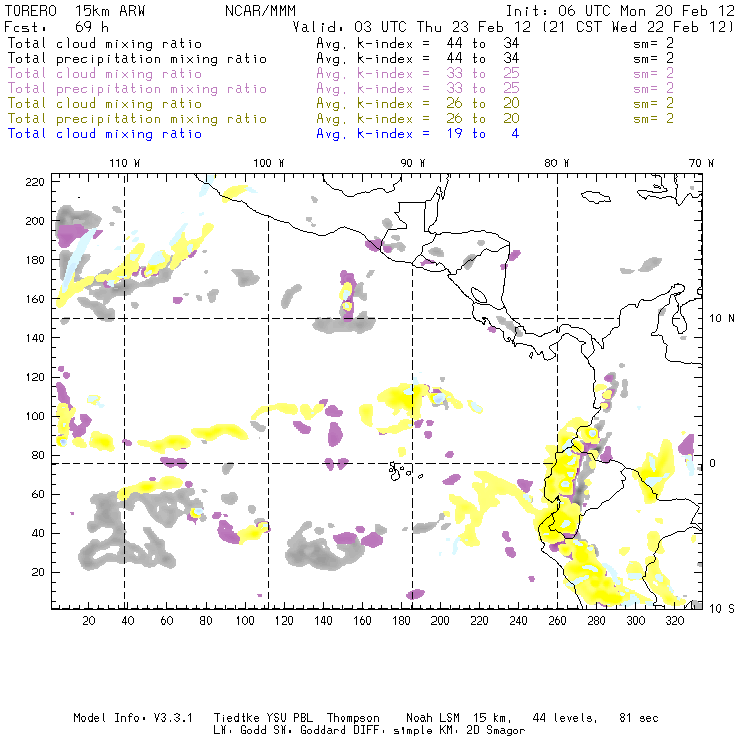Click 'Init: 06 UTC Mon 20 Feb 12'
The height and width of the screenshot is (740, 740).
click(620, 11)
